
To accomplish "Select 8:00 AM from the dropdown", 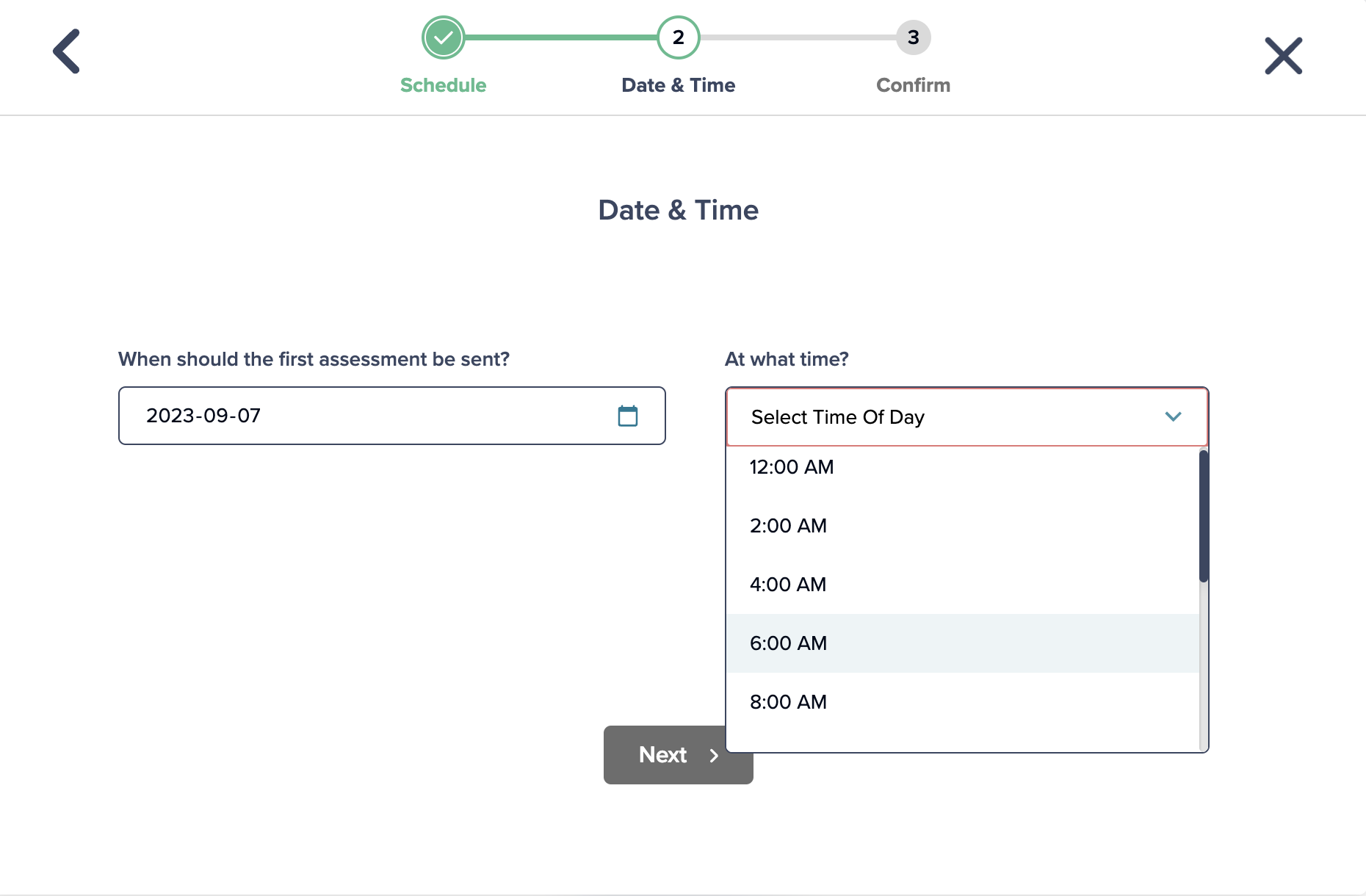I will [788, 702].
